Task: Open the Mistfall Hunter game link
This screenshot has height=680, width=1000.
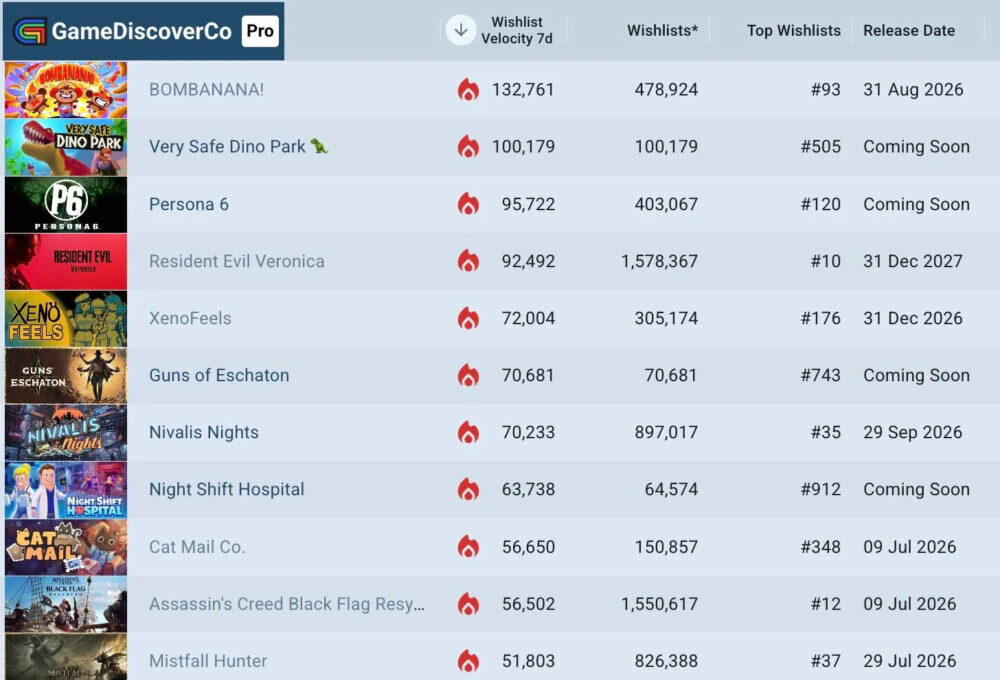Action: point(208,661)
